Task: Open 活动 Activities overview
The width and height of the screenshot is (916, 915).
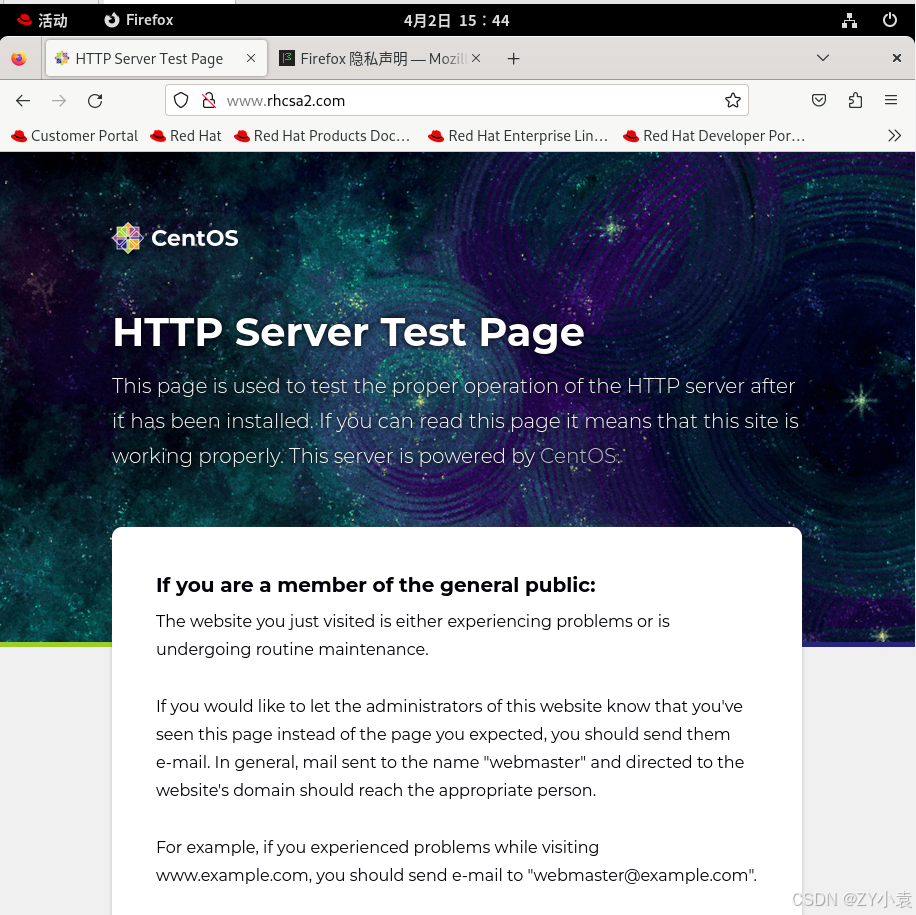Action: coord(42,20)
